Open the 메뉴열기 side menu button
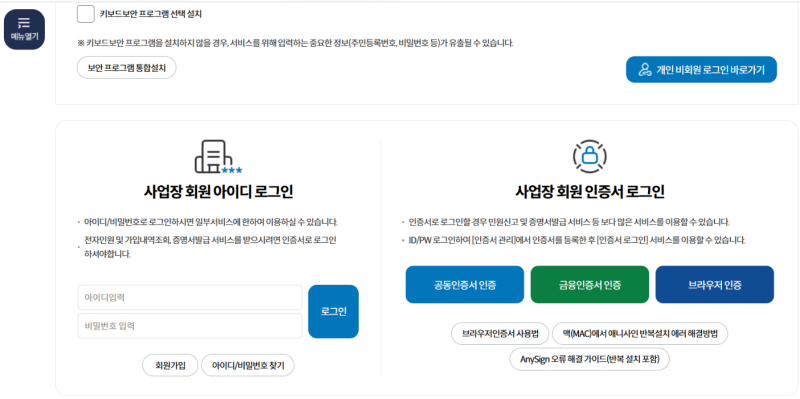Viewport: 800px width, 399px height. click(x=24, y=30)
